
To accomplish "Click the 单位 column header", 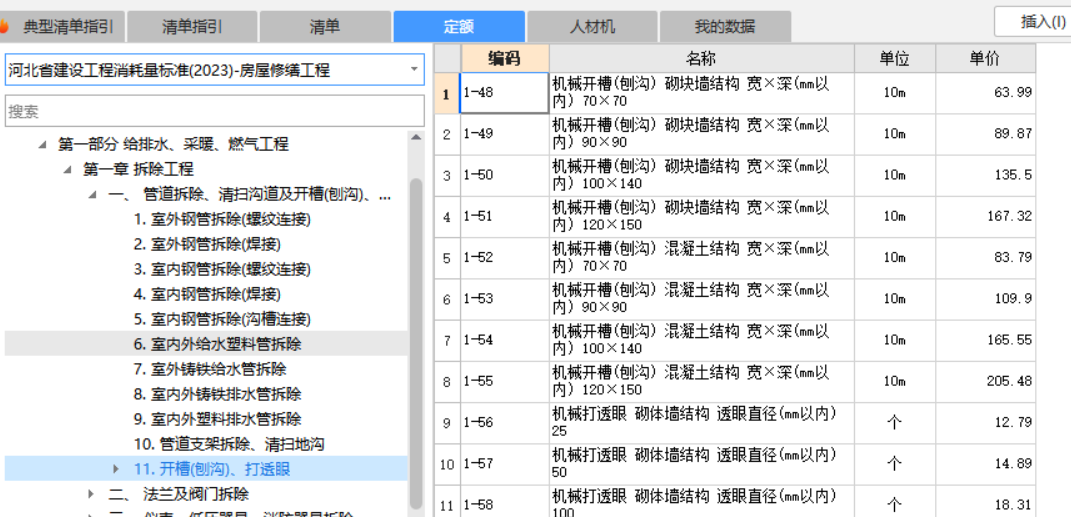I will coord(894,59).
